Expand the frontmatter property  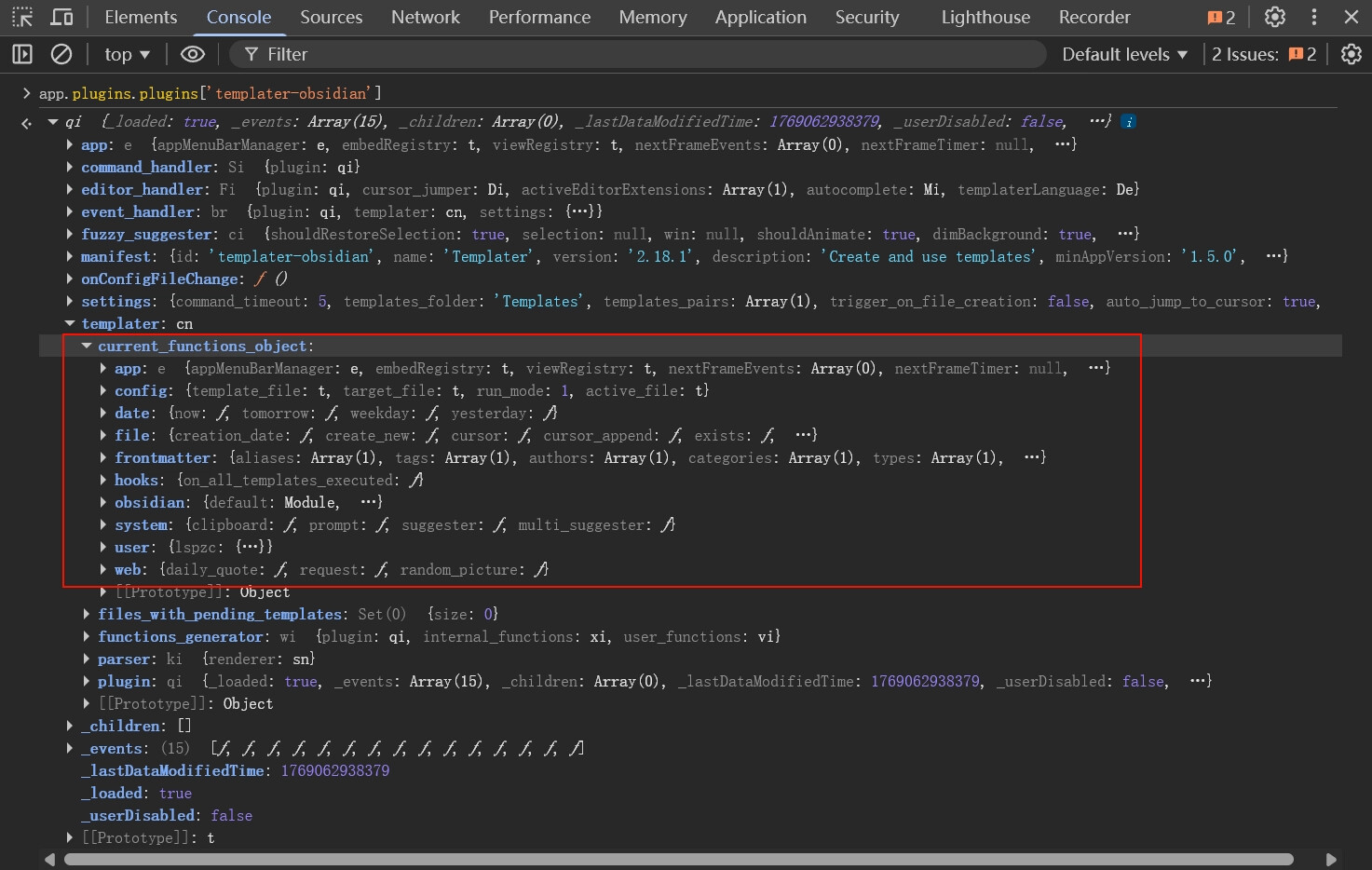pyautogui.click(x=103, y=457)
